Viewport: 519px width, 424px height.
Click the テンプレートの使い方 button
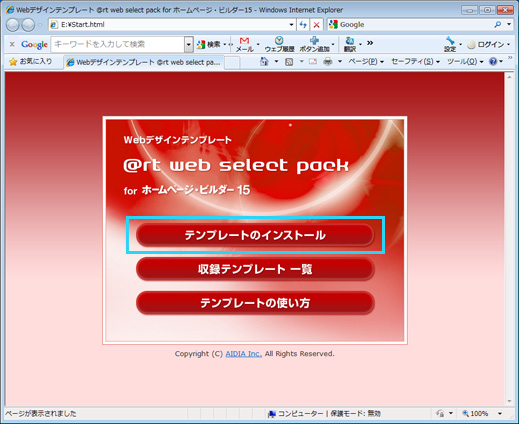coord(255,303)
